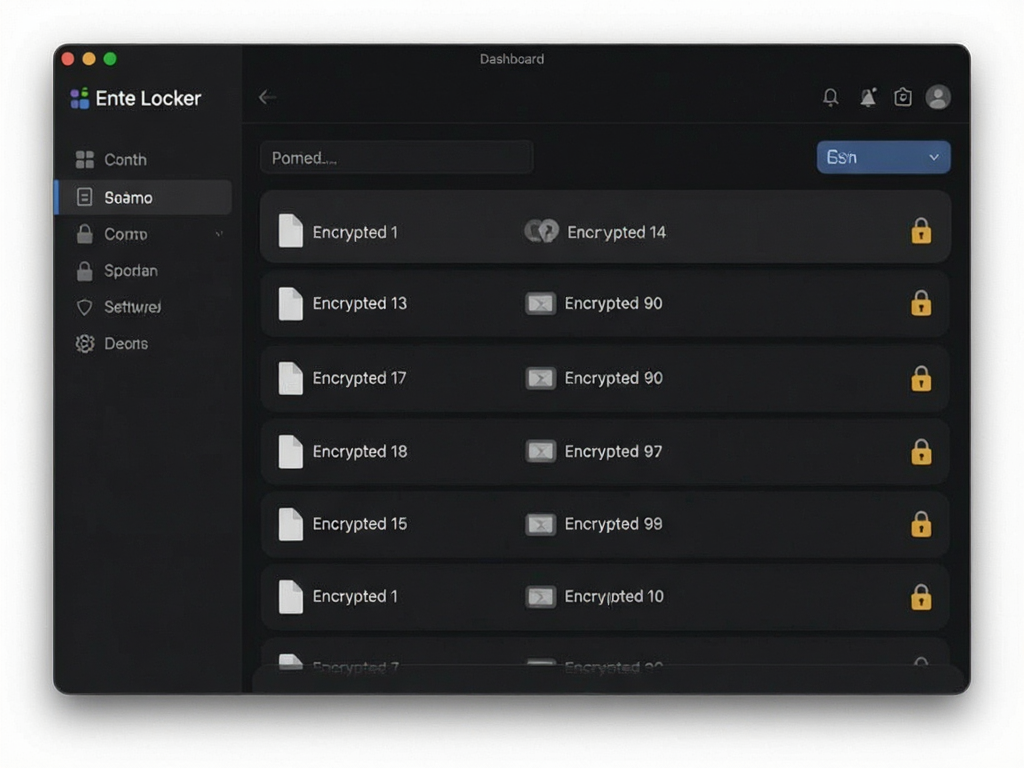
Task: Click the Settwrel shield icon in sidebar
Action: pos(85,307)
